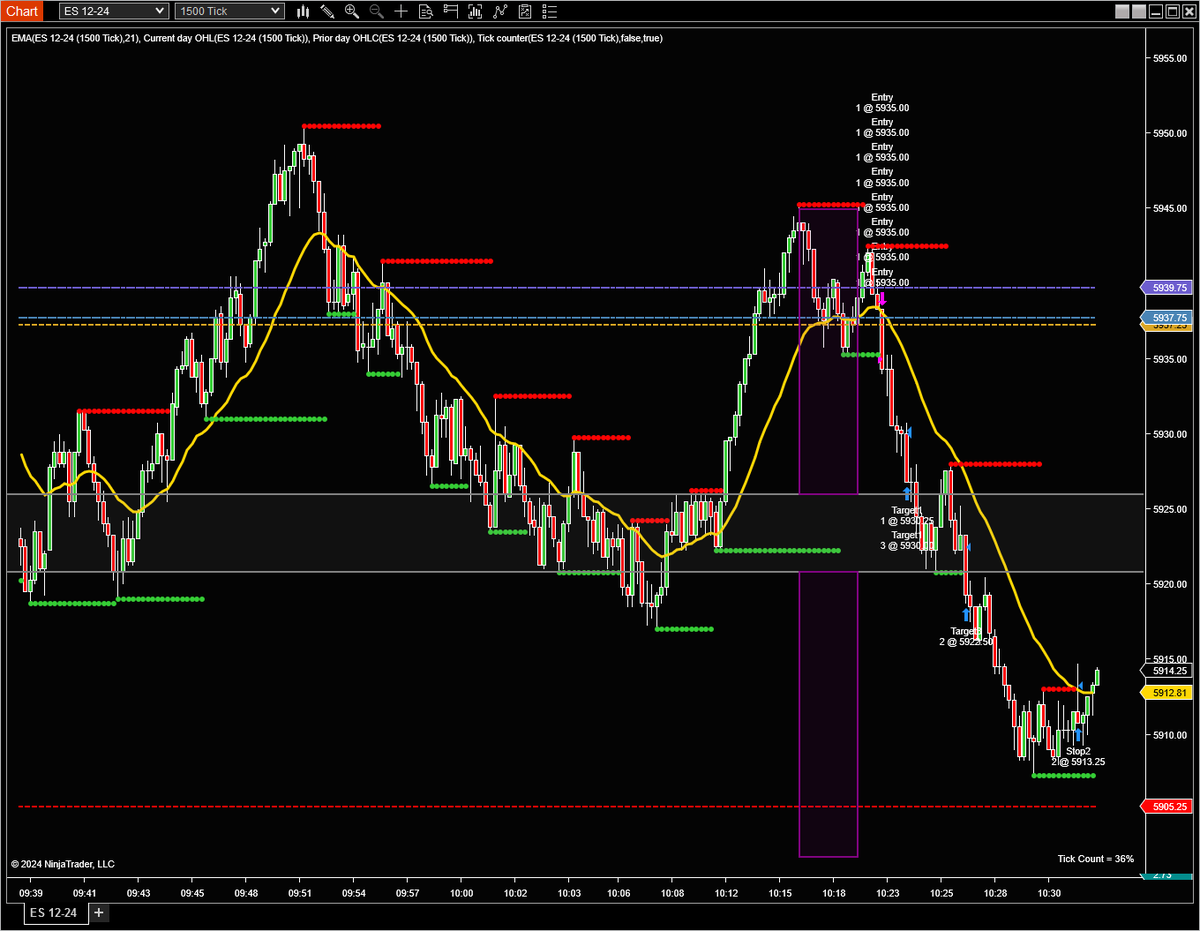
Task: Click the Target1 1 @ 5930.25 label
Action: coord(907,516)
